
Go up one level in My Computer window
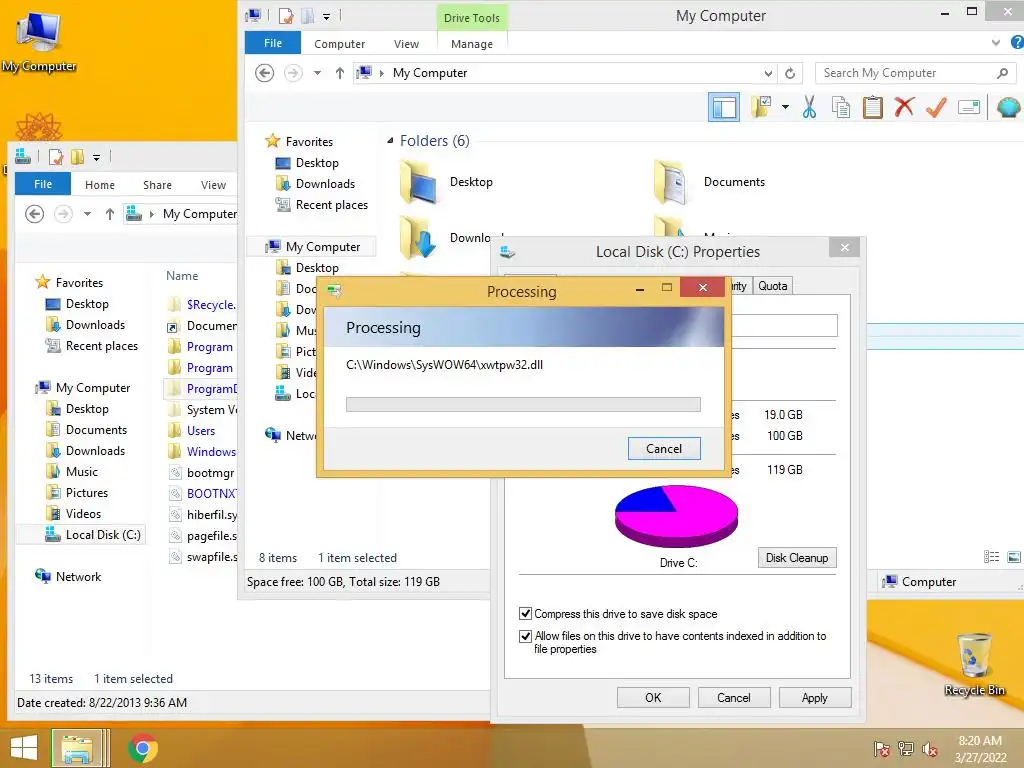340,73
